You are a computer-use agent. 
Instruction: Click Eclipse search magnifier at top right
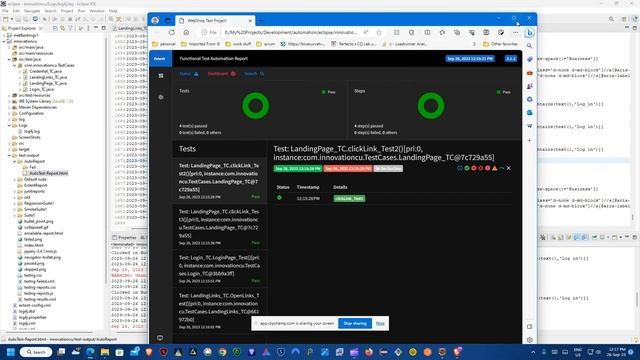tap(611, 19)
